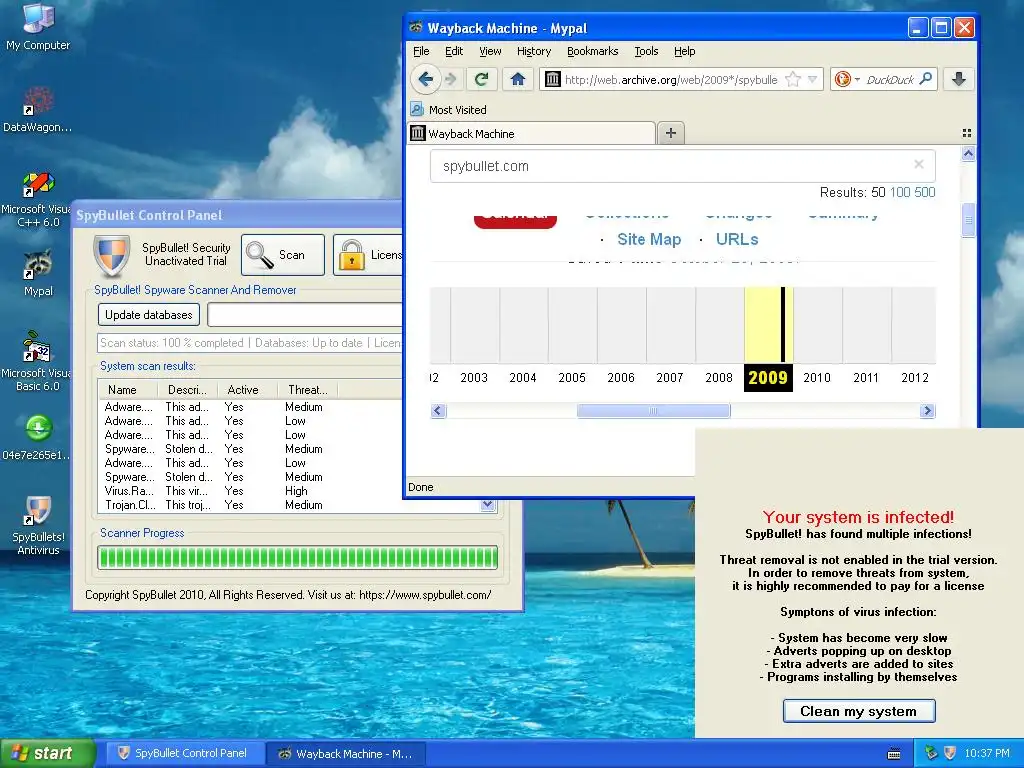Open the File menu in Mypal
Screen dimensions: 1024x768
[x=421, y=51]
